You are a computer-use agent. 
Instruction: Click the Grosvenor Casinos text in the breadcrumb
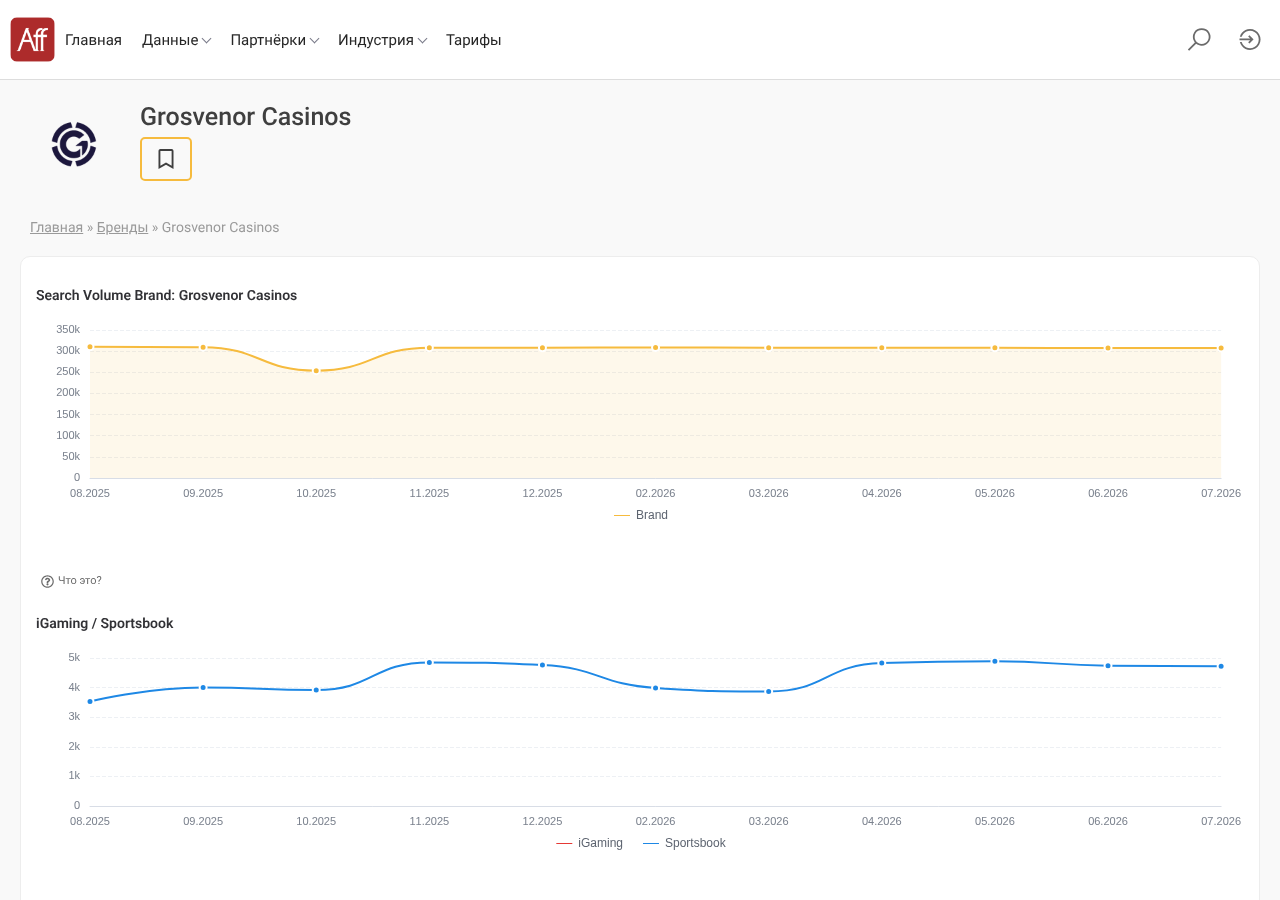coord(221,227)
